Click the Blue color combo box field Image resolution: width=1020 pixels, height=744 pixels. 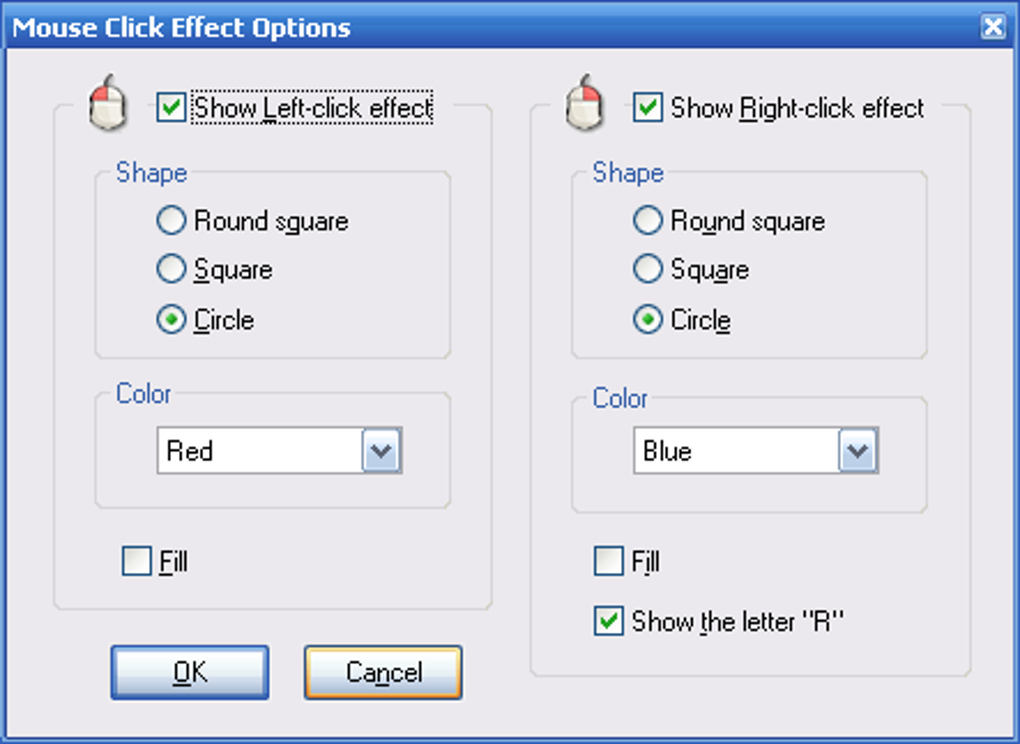[x=756, y=450]
